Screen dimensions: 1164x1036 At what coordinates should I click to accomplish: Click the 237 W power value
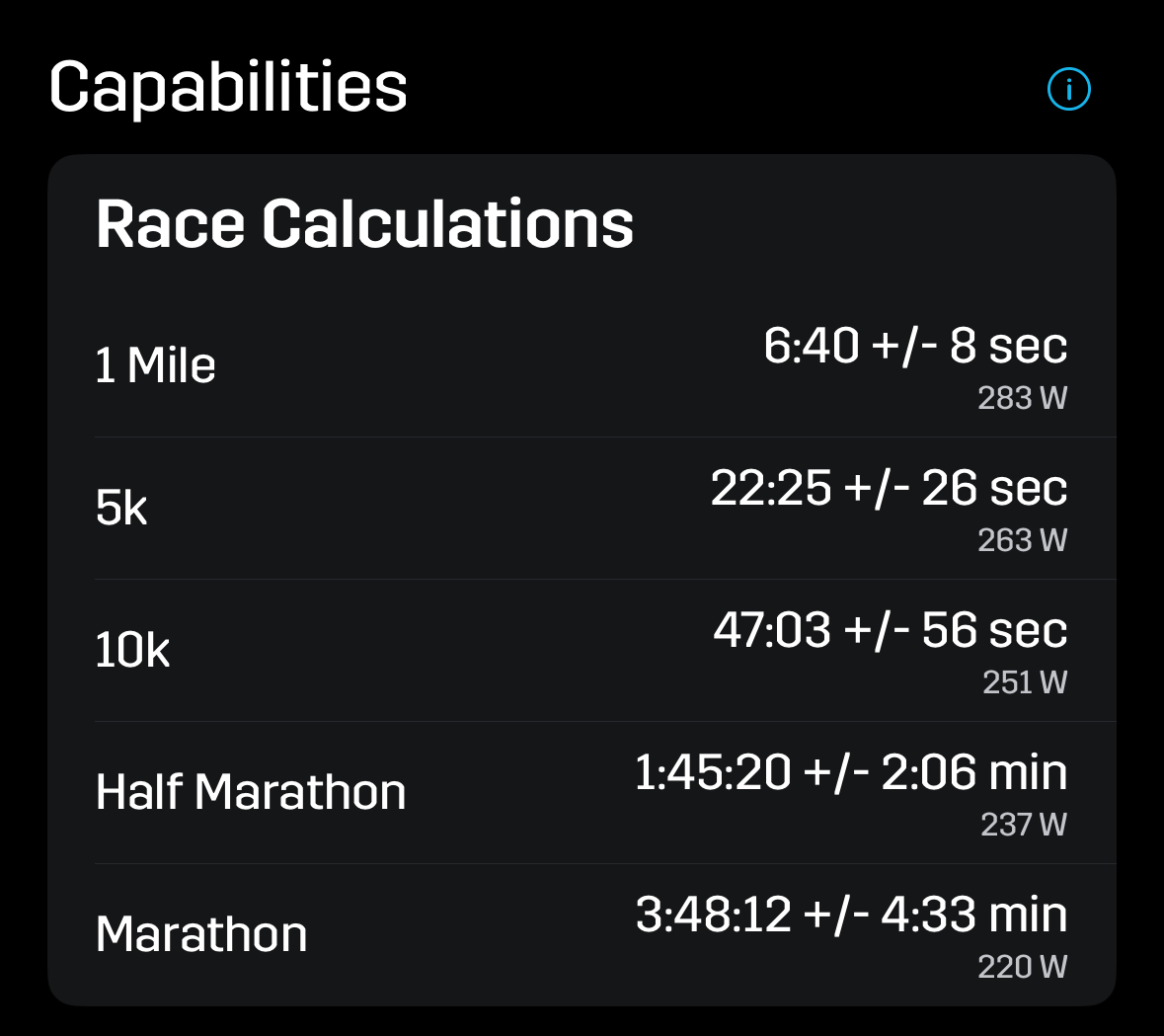[x=1024, y=825]
